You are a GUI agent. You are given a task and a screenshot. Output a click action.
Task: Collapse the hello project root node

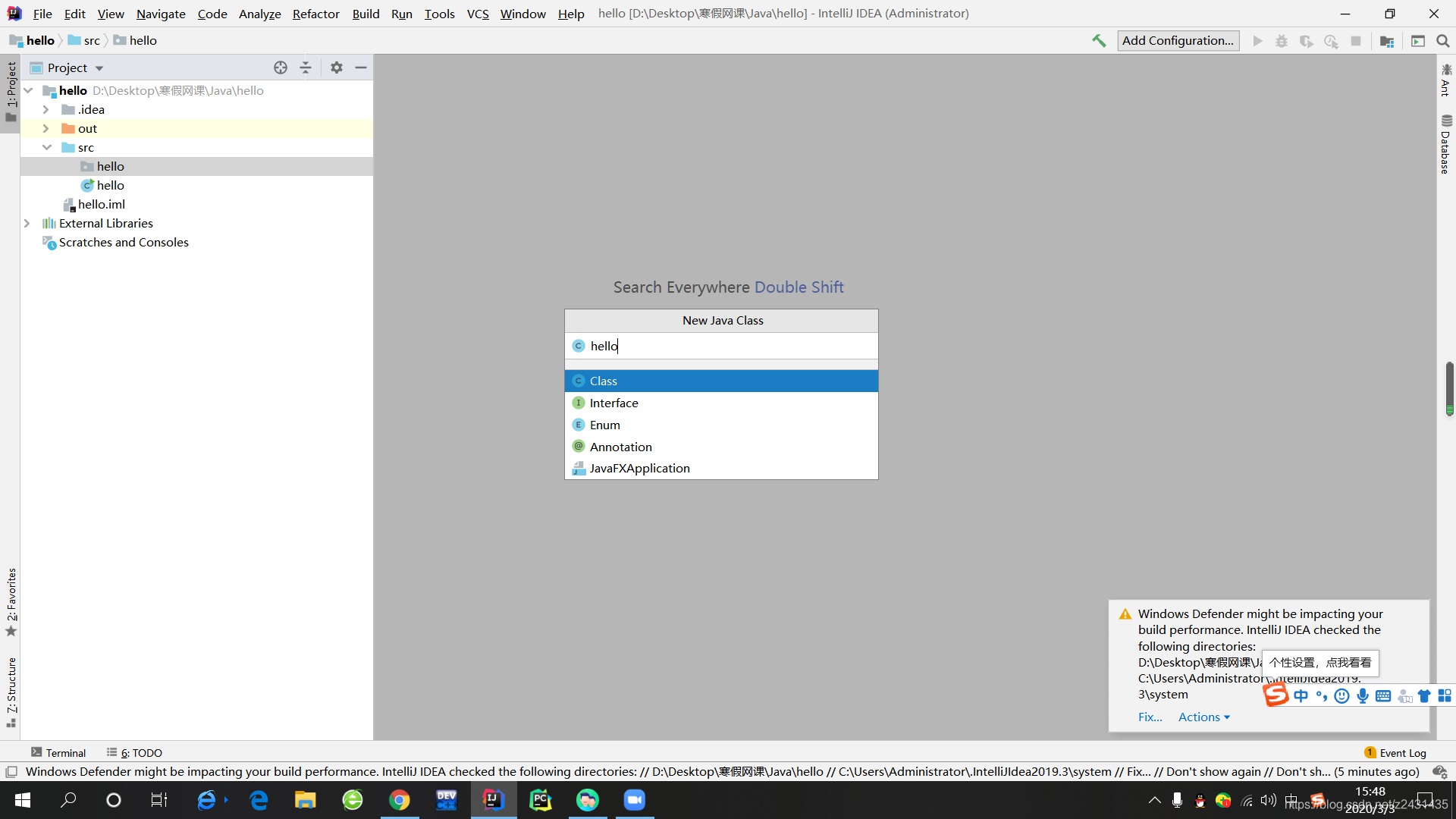click(x=28, y=91)
